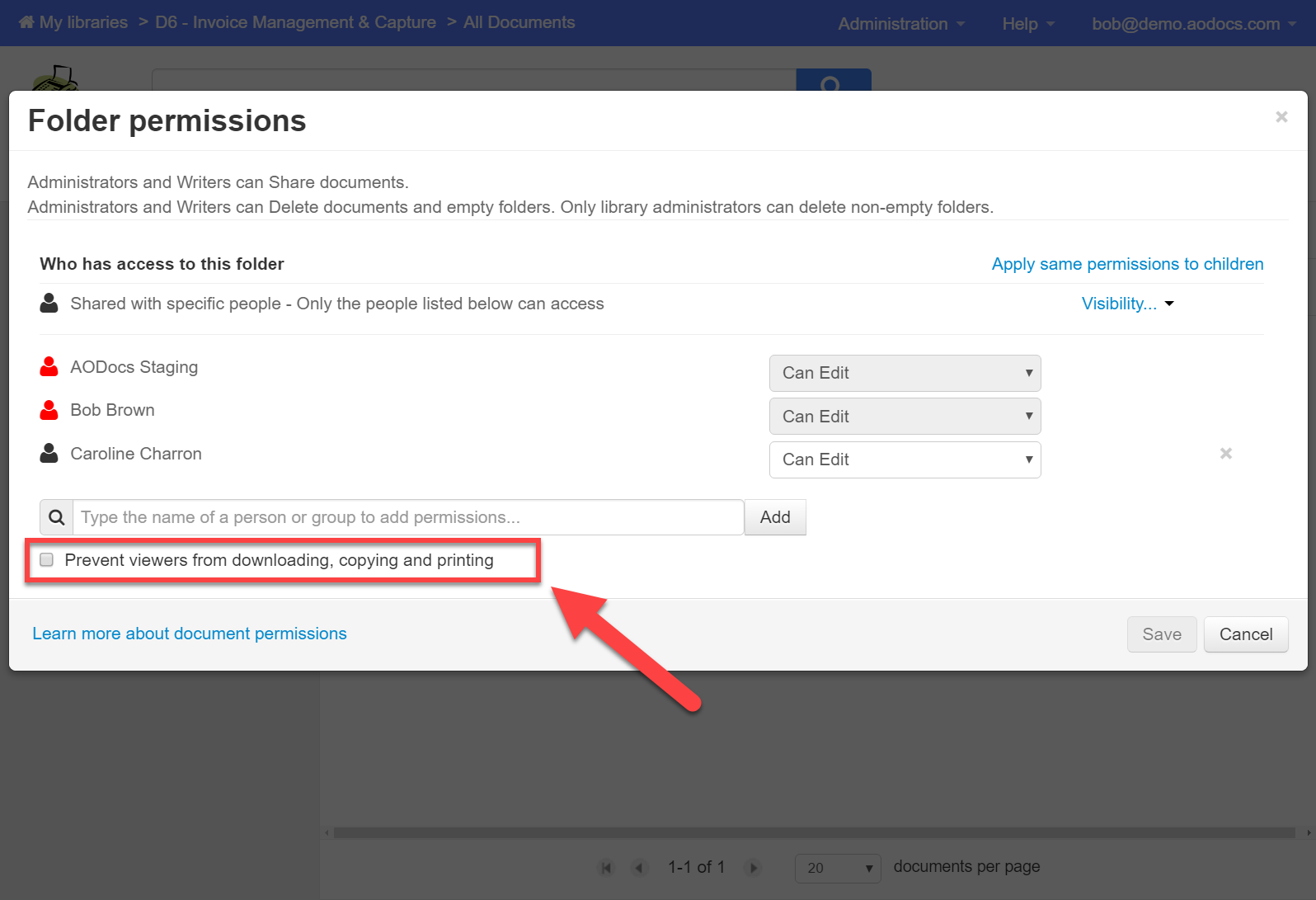Go to first page of documents
1316x900 pixels.
pos(607,867)
